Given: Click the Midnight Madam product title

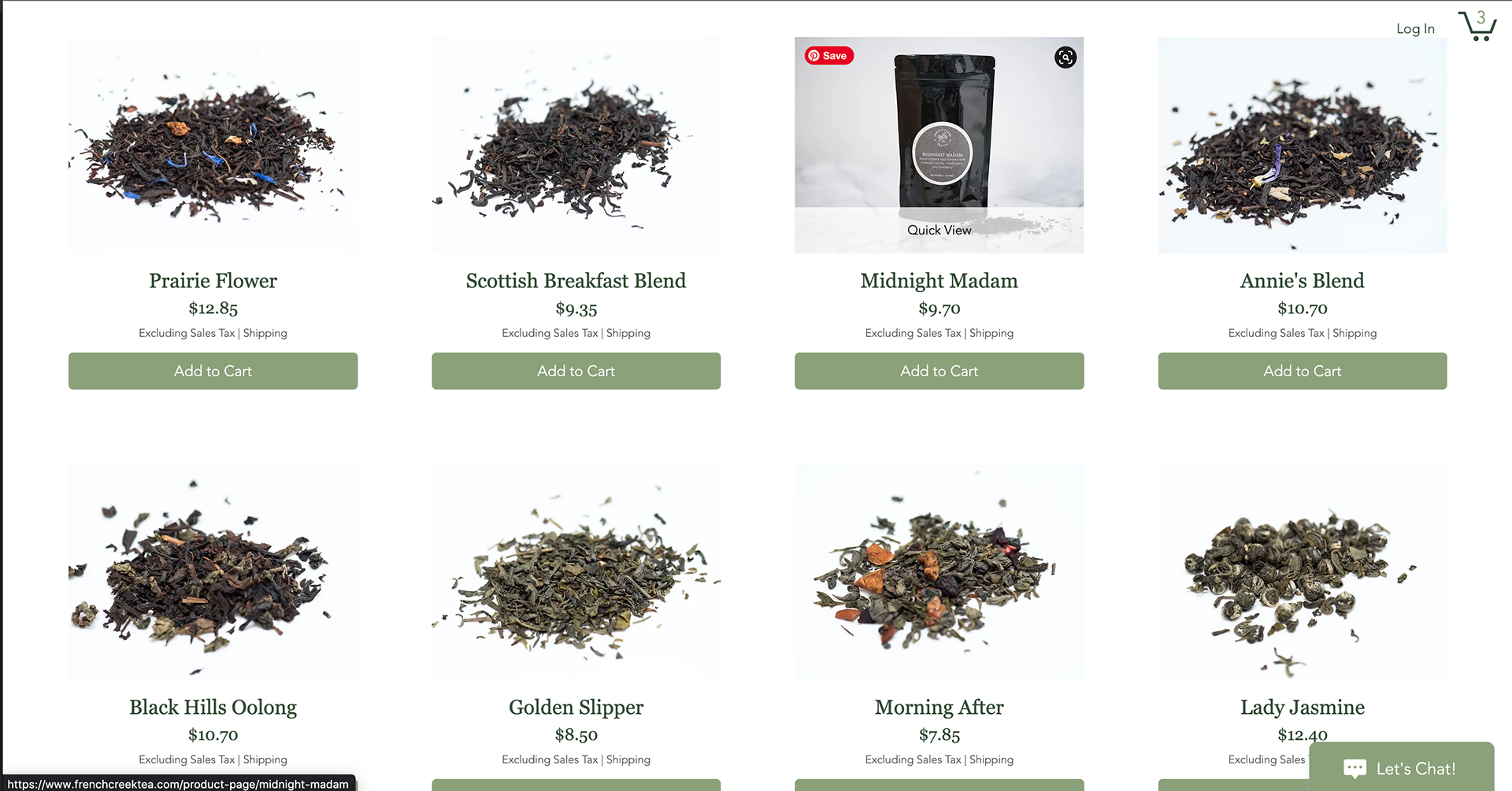Looking at the screenshot, I should point(939,281).
